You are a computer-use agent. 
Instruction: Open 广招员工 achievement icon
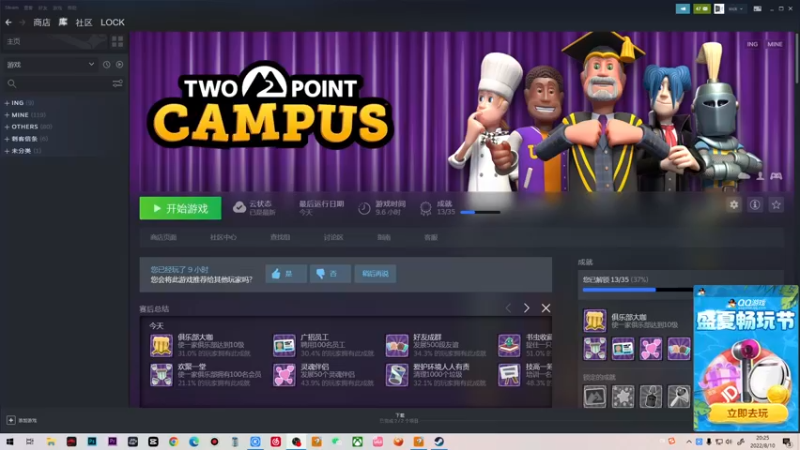(284, 345)
